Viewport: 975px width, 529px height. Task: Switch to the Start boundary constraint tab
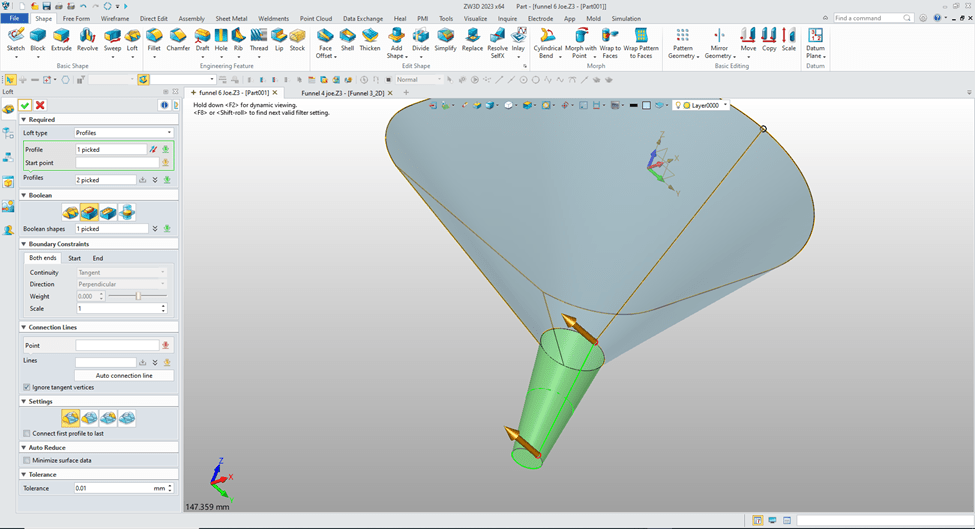click(x=74, y=258)
